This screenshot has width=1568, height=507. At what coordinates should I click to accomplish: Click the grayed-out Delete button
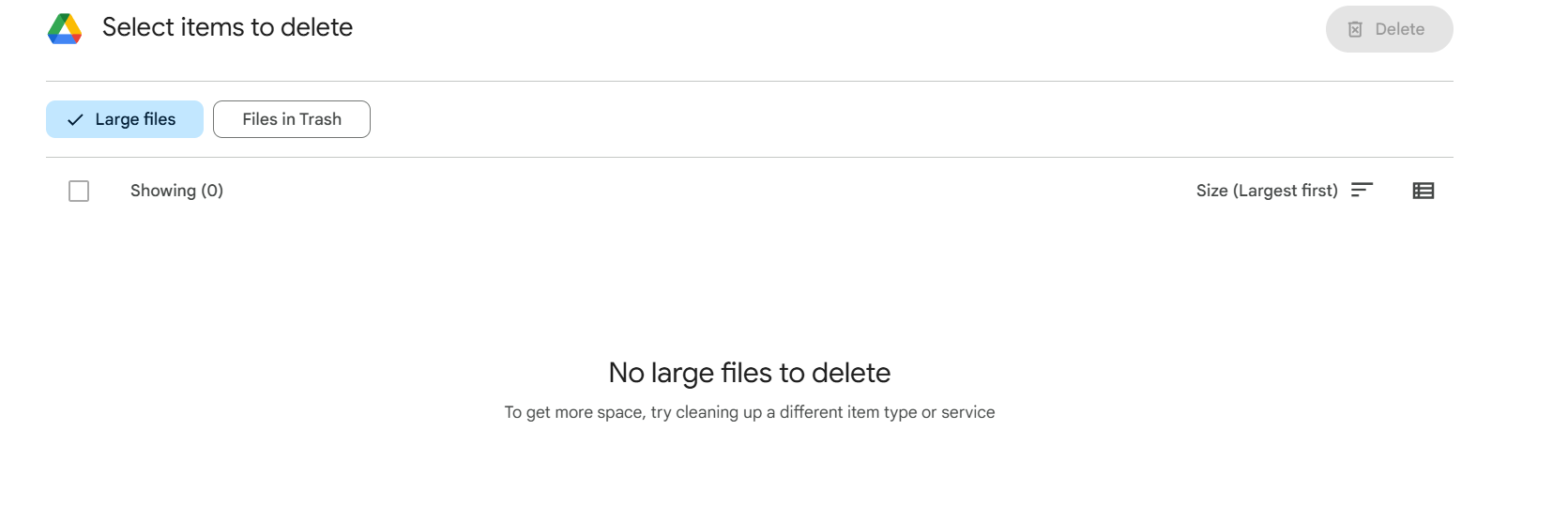(x=1389, y=29)
